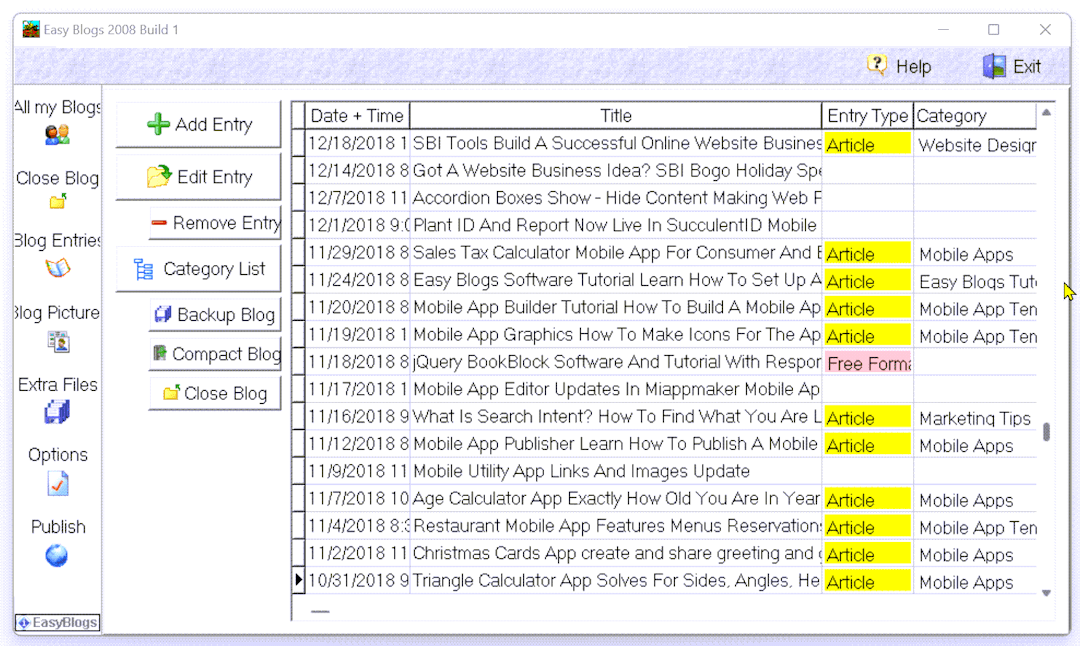Select the 'Christmas Cards App' entry

[x=616, y=554]
